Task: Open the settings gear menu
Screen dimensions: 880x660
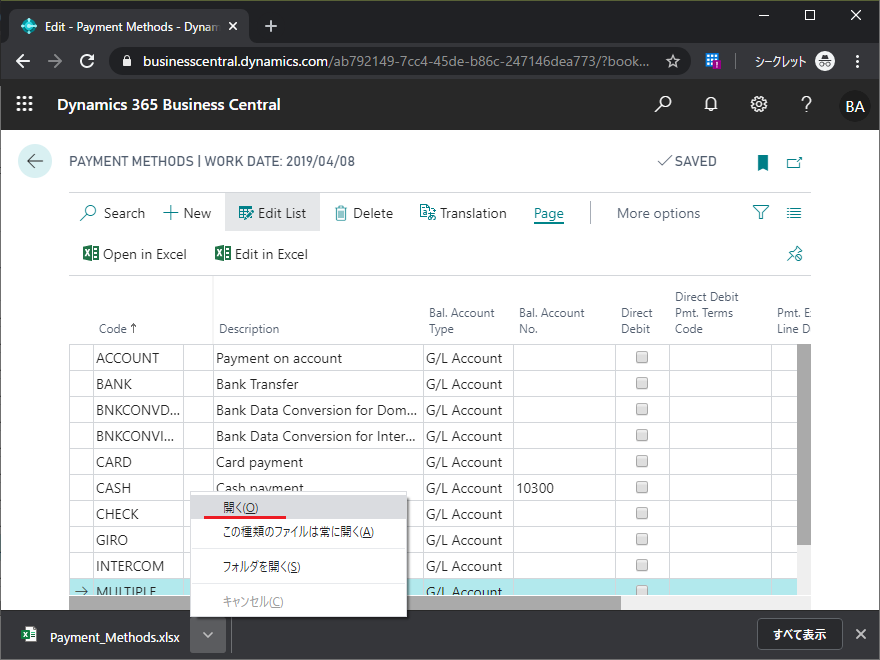Action: click(759, 104)
